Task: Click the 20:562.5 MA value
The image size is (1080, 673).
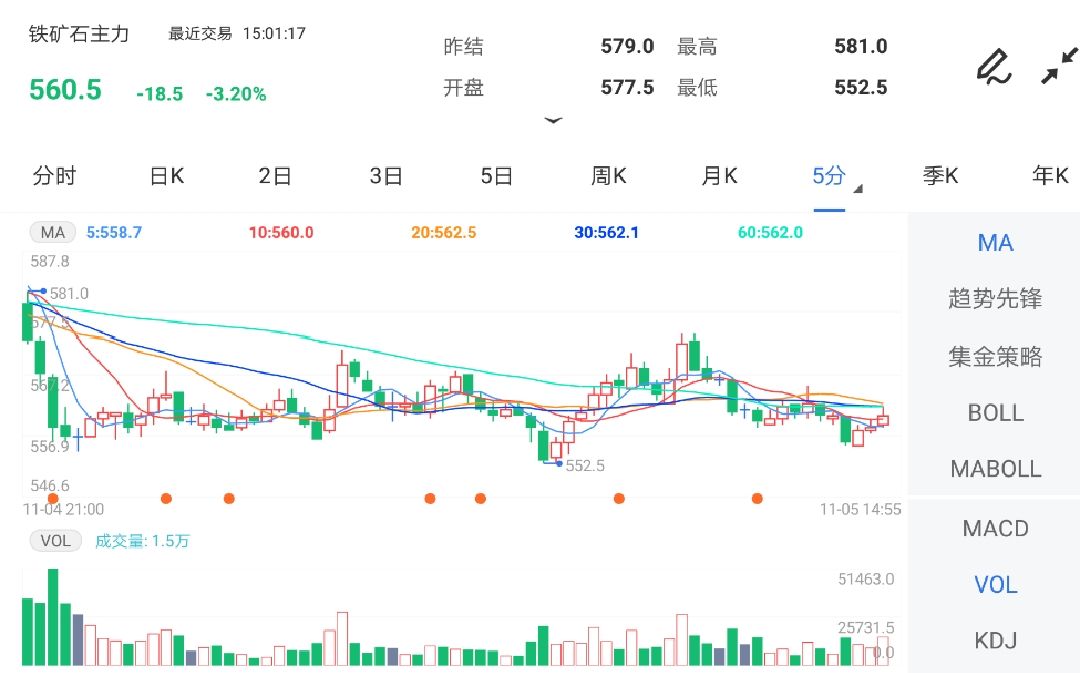Action: pos(444,233)
